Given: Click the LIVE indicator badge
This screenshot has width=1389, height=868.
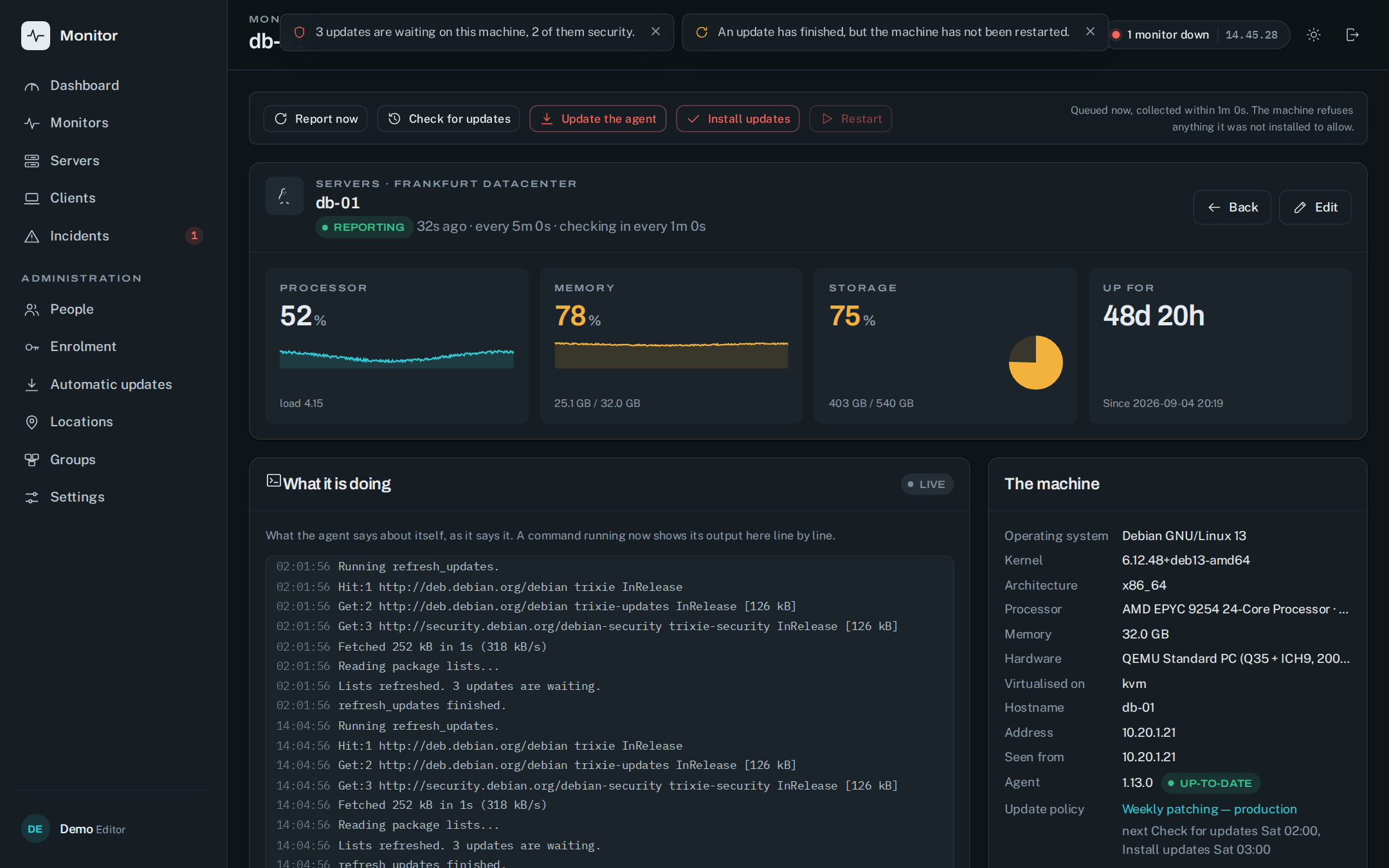Looking at the screenshot, I should coord(927,484).
